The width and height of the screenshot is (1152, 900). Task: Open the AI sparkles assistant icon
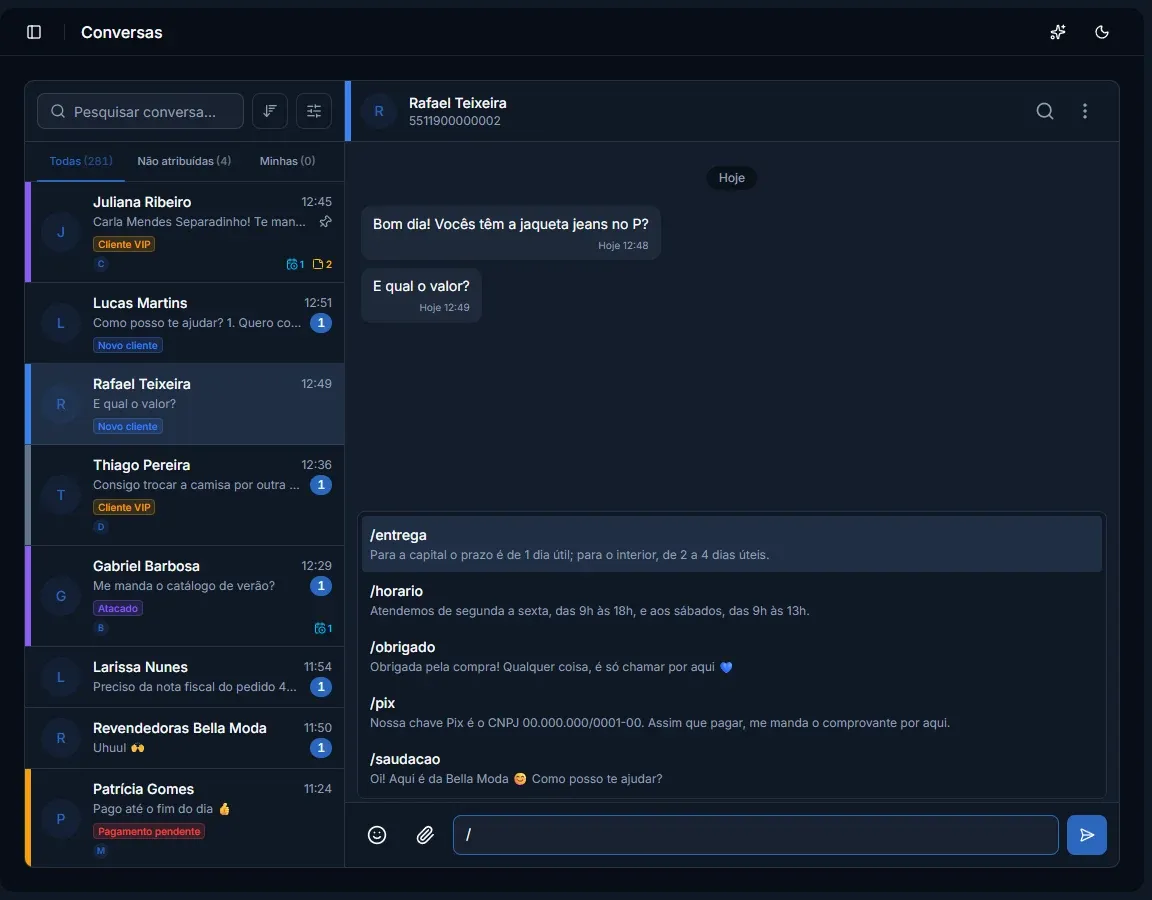point(1058,32)
